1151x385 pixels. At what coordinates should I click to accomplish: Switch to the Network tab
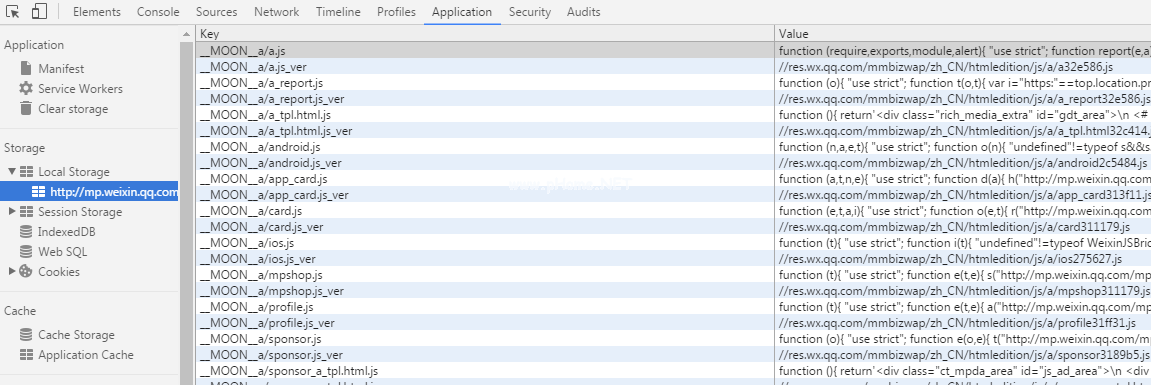[276, 12]
